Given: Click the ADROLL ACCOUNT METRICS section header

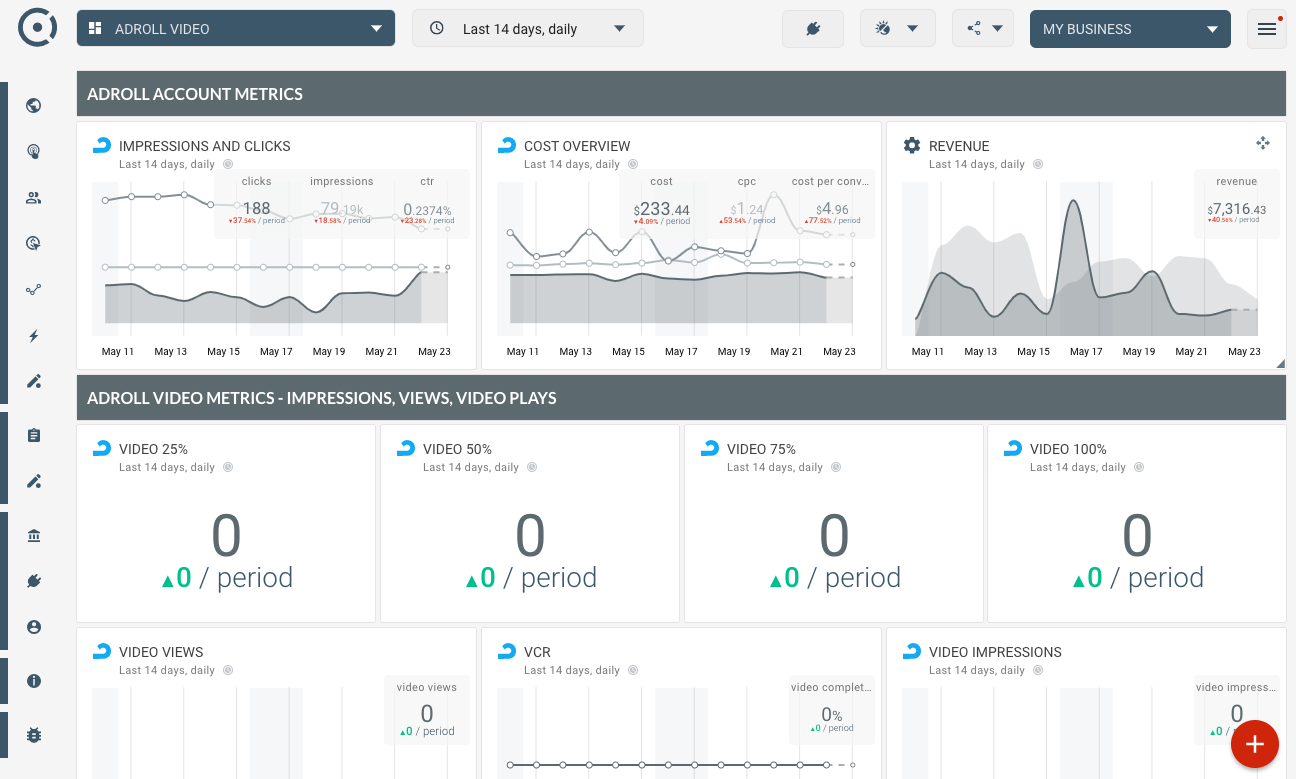Looking at the screenshot, I should (x=681, y=94).
